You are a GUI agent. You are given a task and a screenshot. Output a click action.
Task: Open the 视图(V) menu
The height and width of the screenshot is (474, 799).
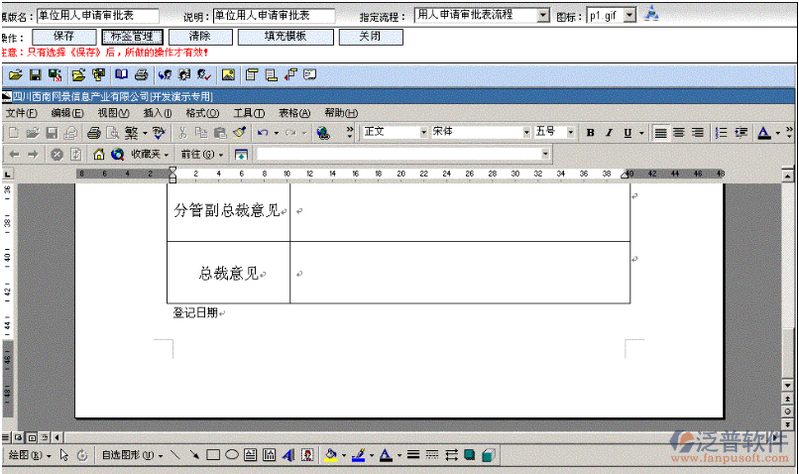(x=113, y=113)
